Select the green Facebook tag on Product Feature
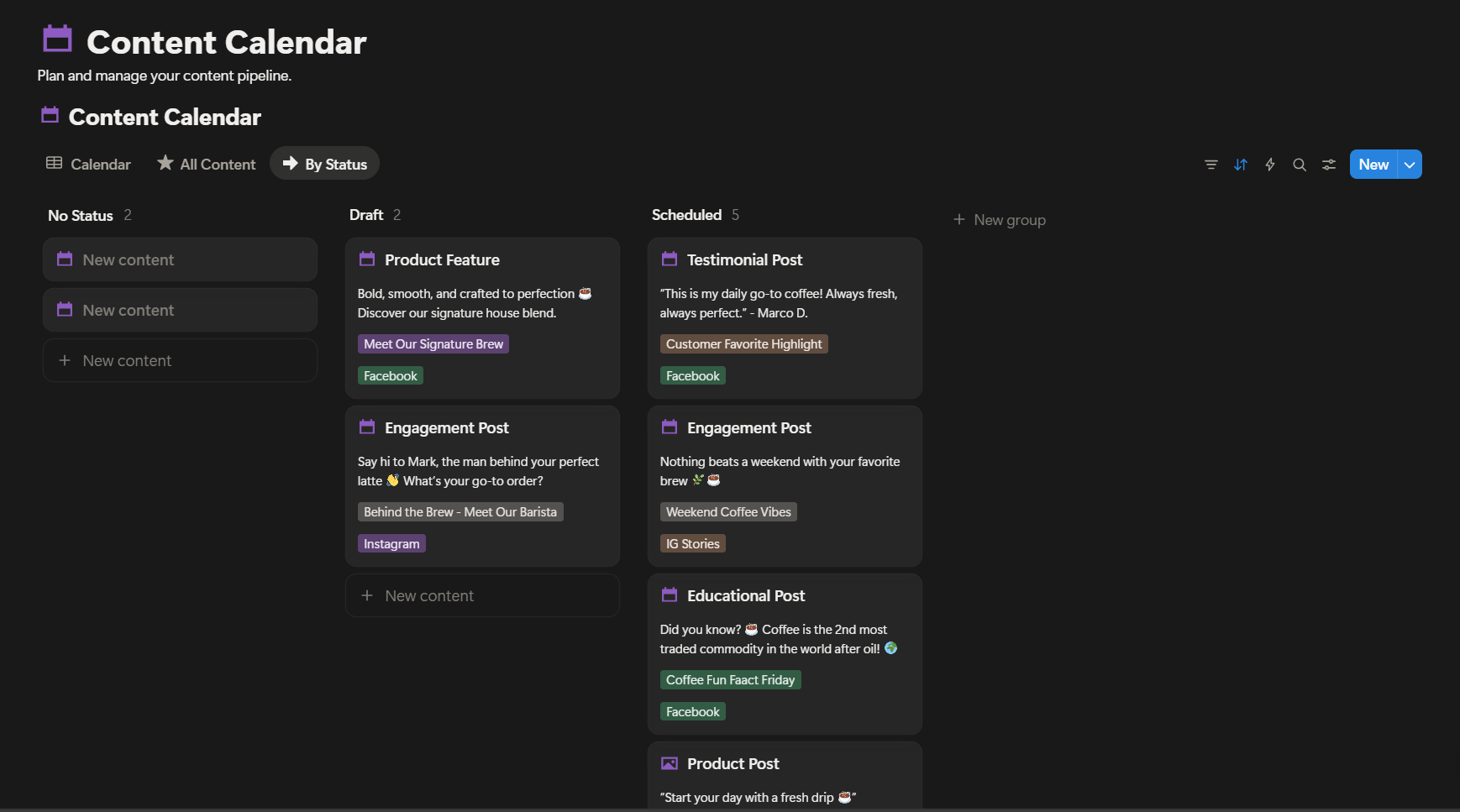Image resolution: width=1460 pixels, height=812 pixels. pyautogui.click(x=390, y=375)
